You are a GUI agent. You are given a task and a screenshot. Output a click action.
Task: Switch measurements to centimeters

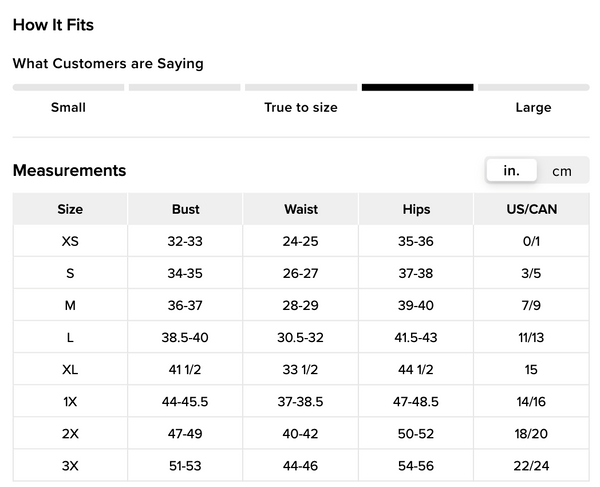pyautogui.click(x=562, y=171)
